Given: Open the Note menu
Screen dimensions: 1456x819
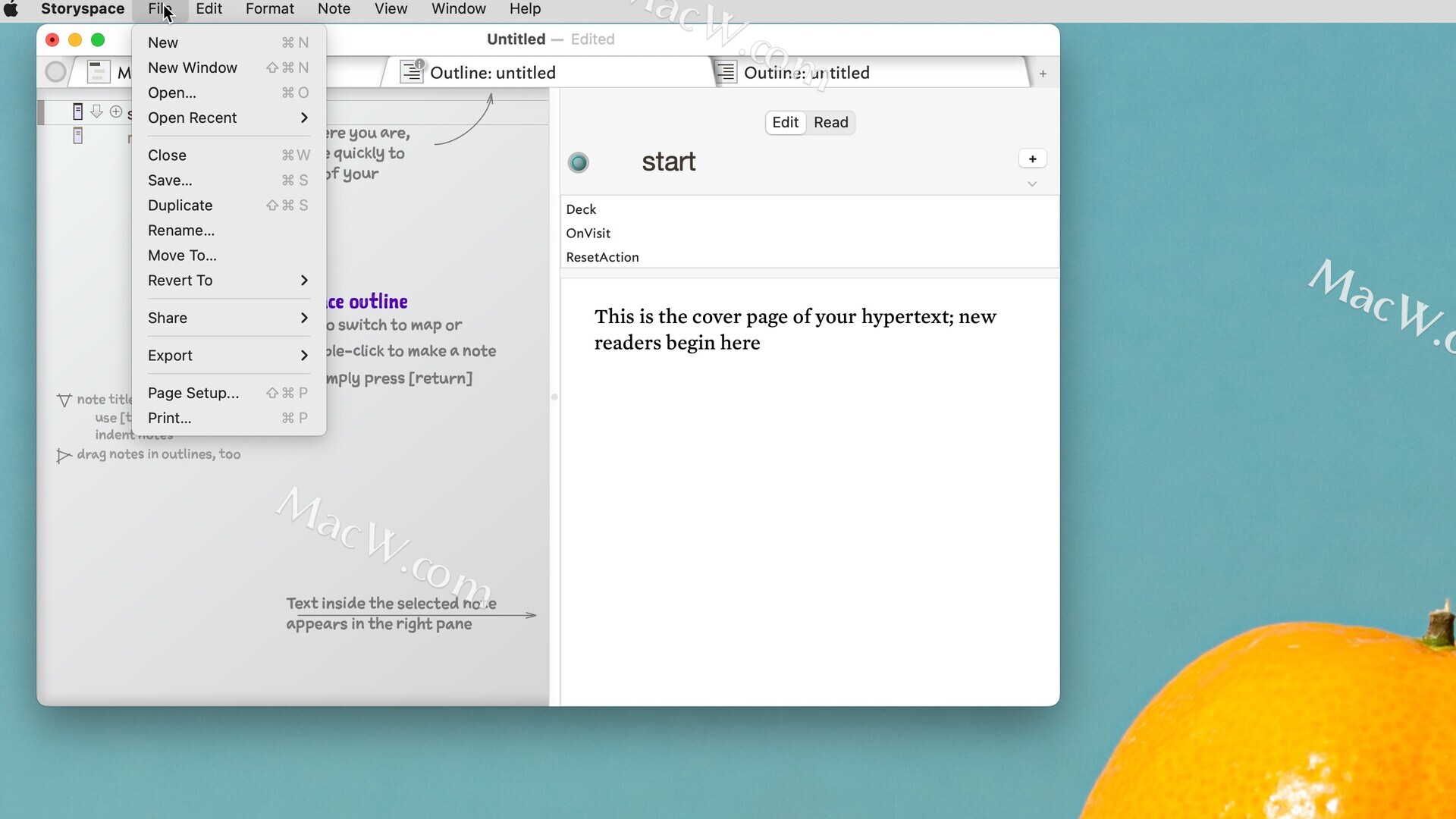Looking at the screenshot, I should pyautogui.click(x=334, y=9).
